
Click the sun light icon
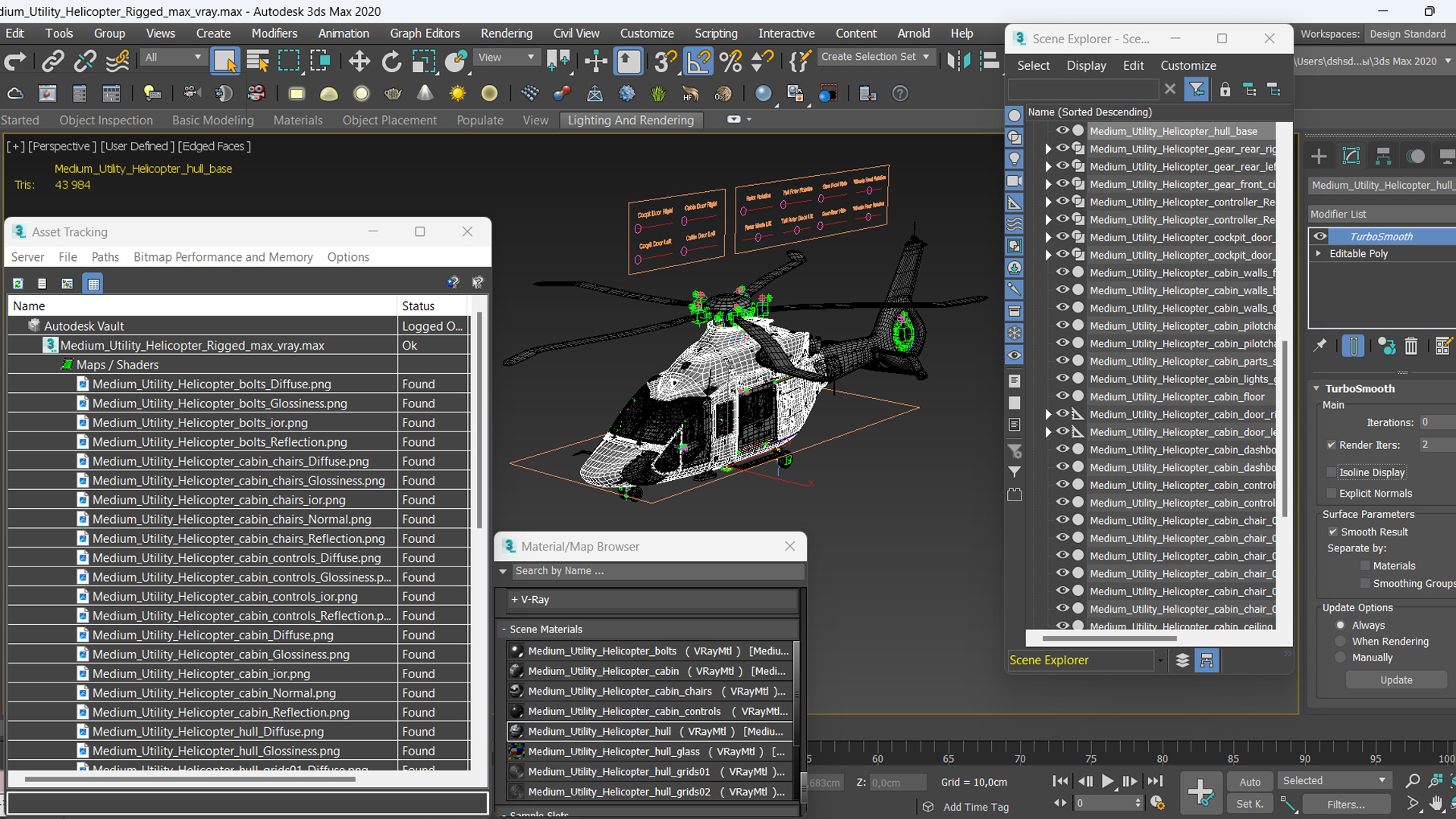pyautogui.click(x=457, y=93)
